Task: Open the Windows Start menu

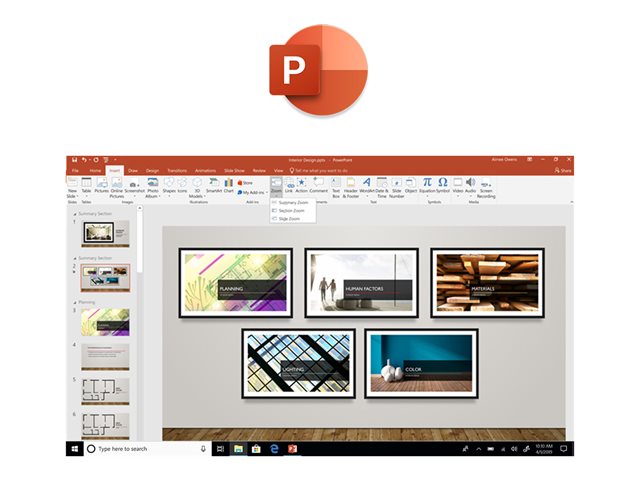Action: (74, 449)
